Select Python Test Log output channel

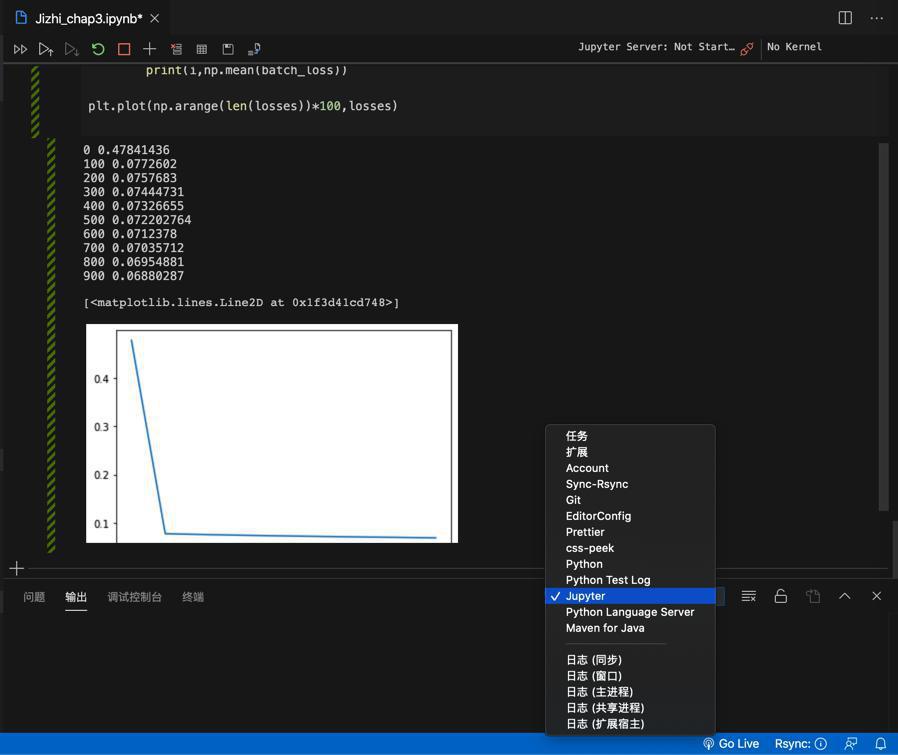point(631,580)
